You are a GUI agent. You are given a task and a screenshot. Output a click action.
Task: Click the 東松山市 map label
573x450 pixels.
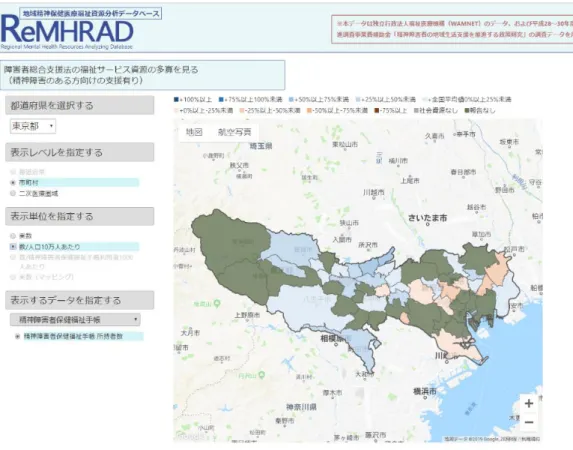point(345,144)
